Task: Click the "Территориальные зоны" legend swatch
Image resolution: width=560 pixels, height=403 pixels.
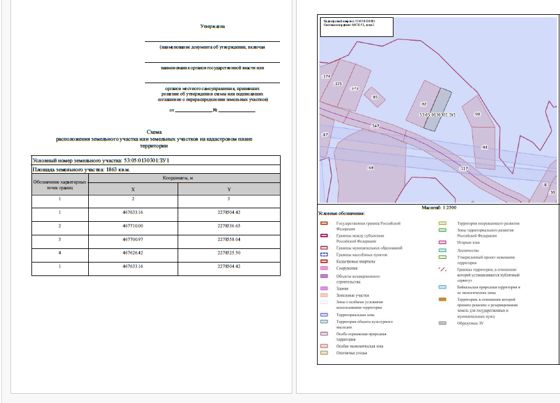Action: click(324, 315)
